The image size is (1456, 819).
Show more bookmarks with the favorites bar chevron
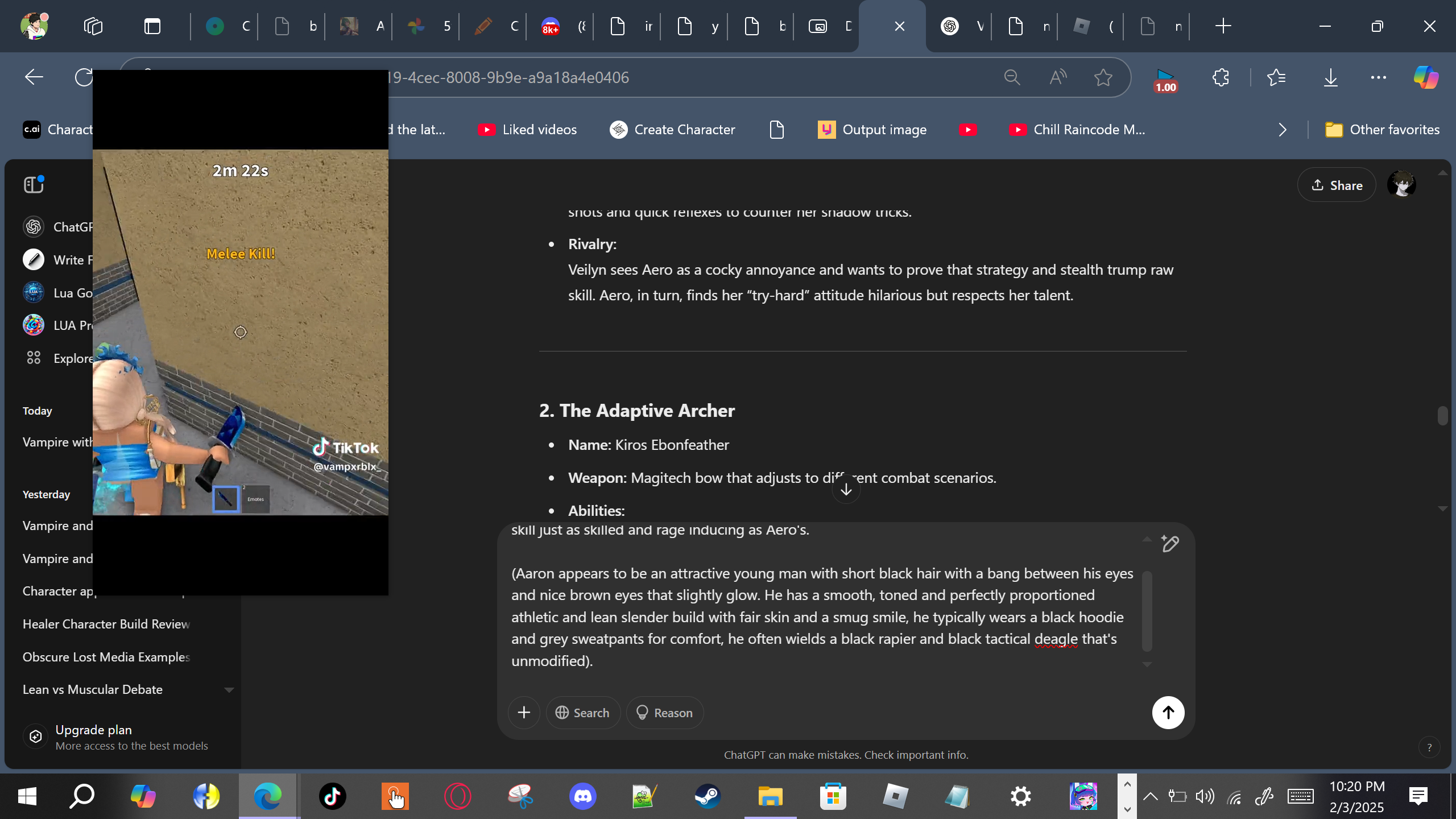click(x=1283, y=130)
